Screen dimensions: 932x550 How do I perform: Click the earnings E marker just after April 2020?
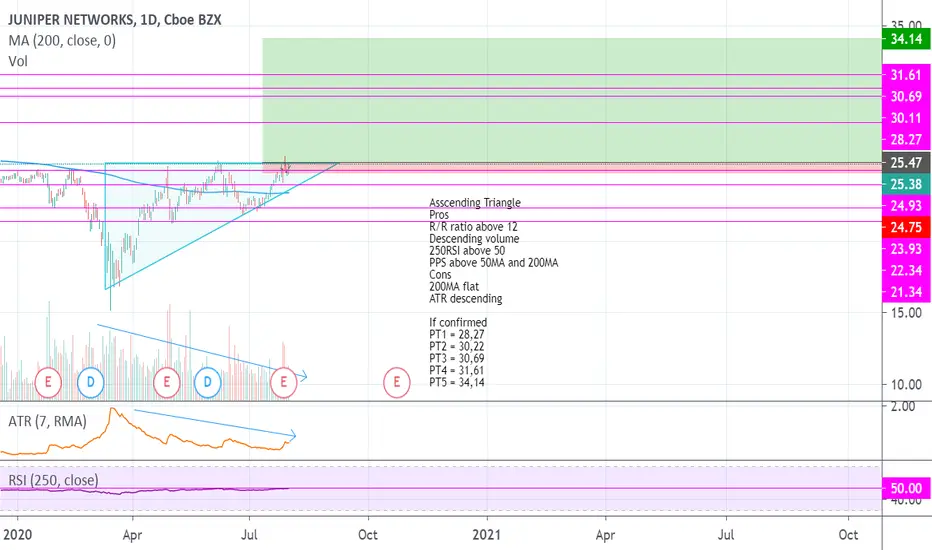coord(166,382)
